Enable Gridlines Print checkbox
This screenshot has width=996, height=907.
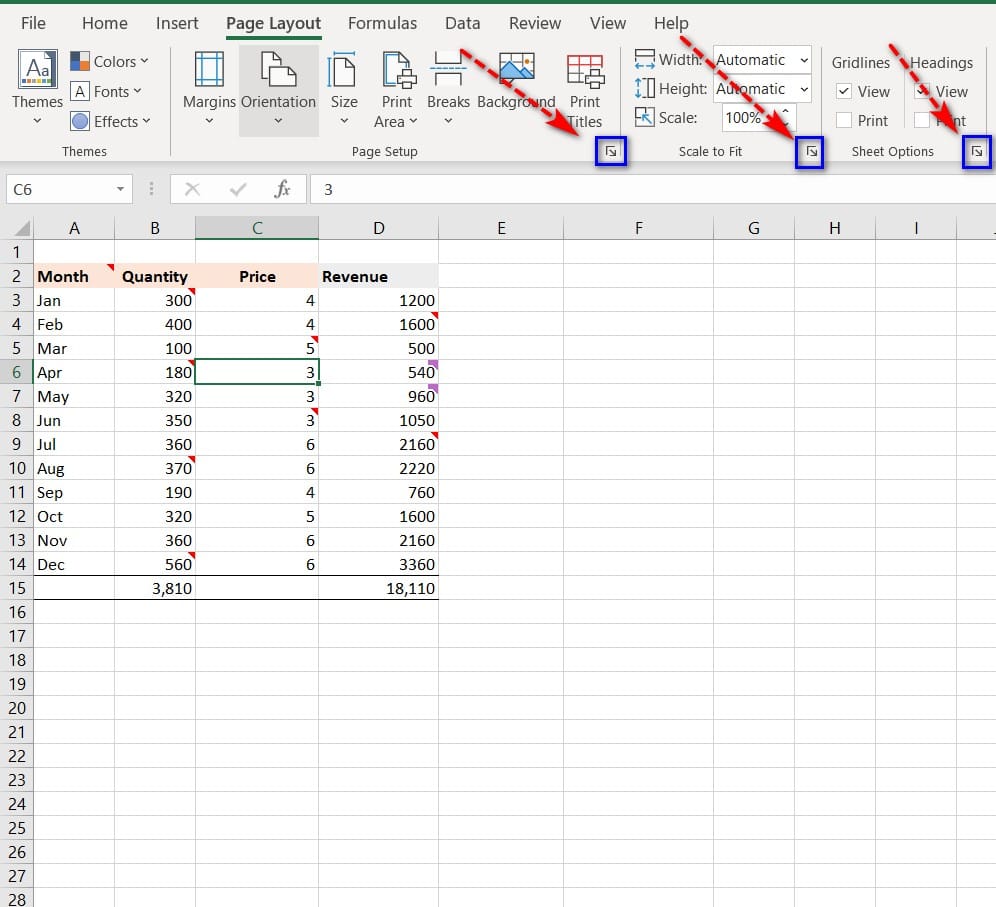click(844, 120)
